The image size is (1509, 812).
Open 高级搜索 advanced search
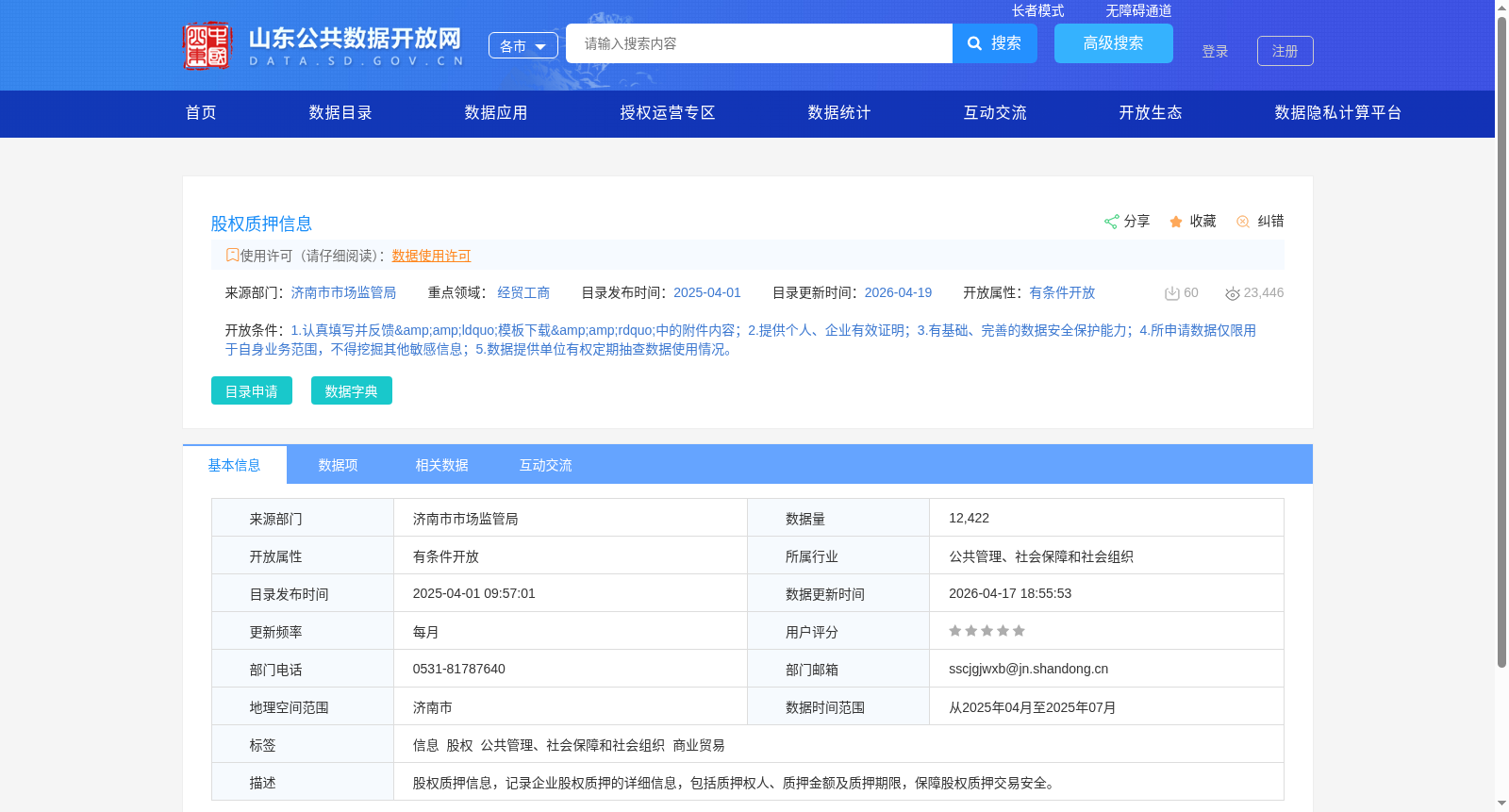[x=1114, y=43]
